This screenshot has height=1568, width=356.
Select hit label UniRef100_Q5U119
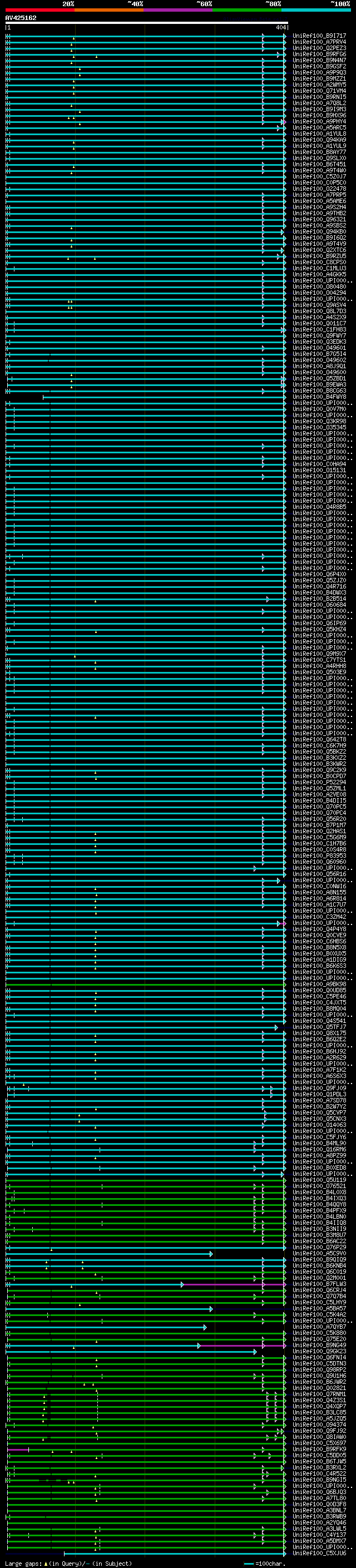pos(319,1180)
